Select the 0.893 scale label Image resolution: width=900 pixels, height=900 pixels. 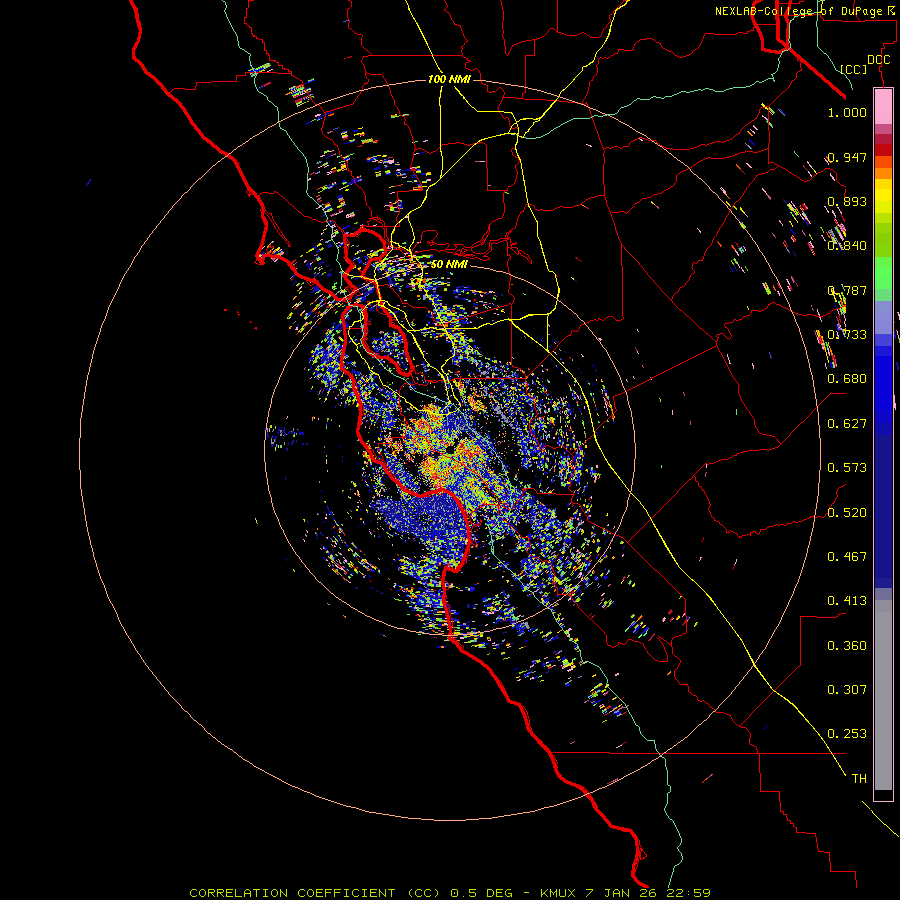pos(847,201)
